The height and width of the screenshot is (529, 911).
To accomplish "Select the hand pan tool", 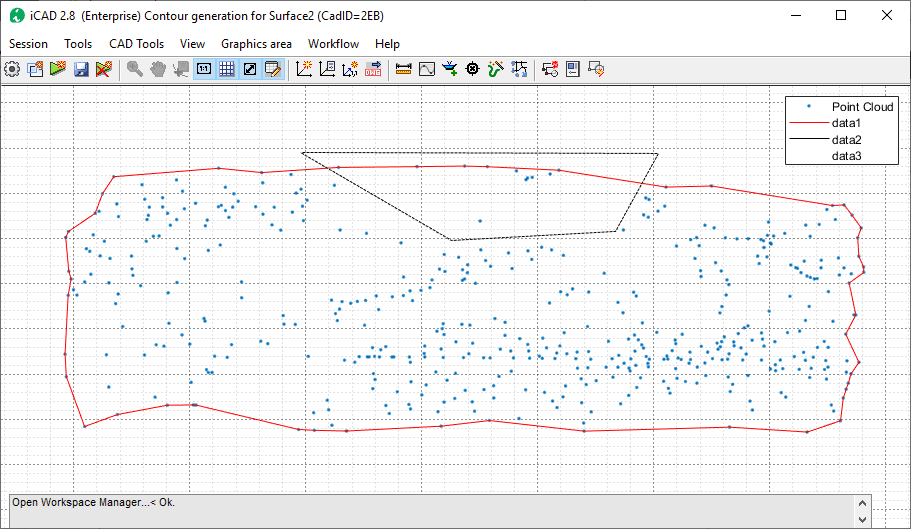I will [158, 69].
